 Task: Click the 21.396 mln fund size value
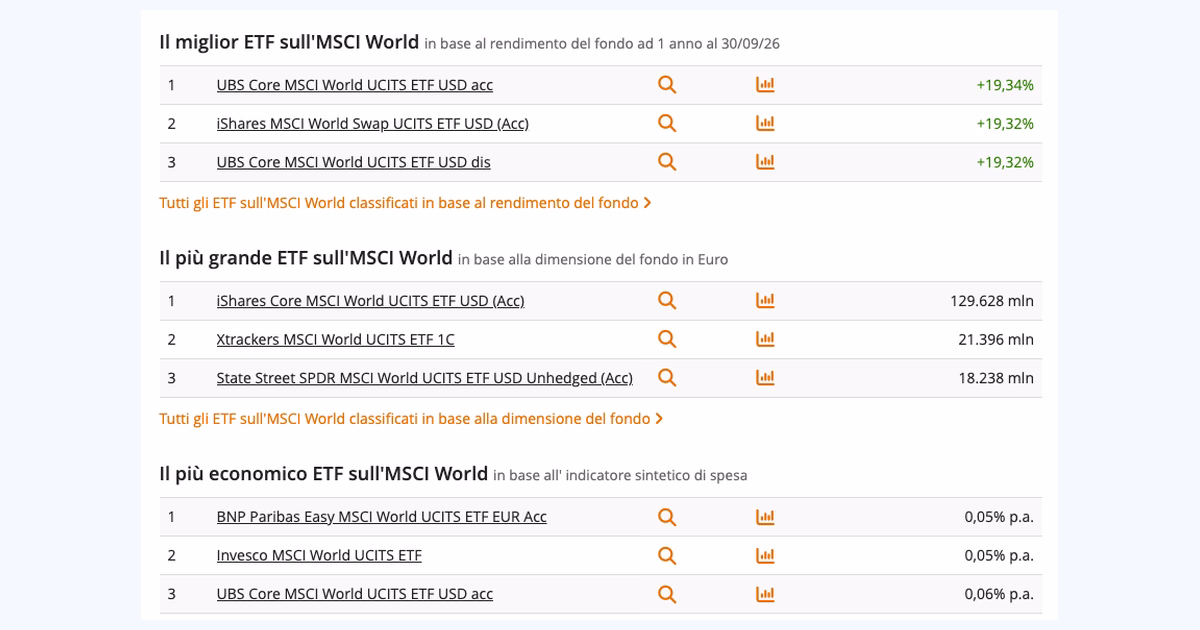(996, 340)
